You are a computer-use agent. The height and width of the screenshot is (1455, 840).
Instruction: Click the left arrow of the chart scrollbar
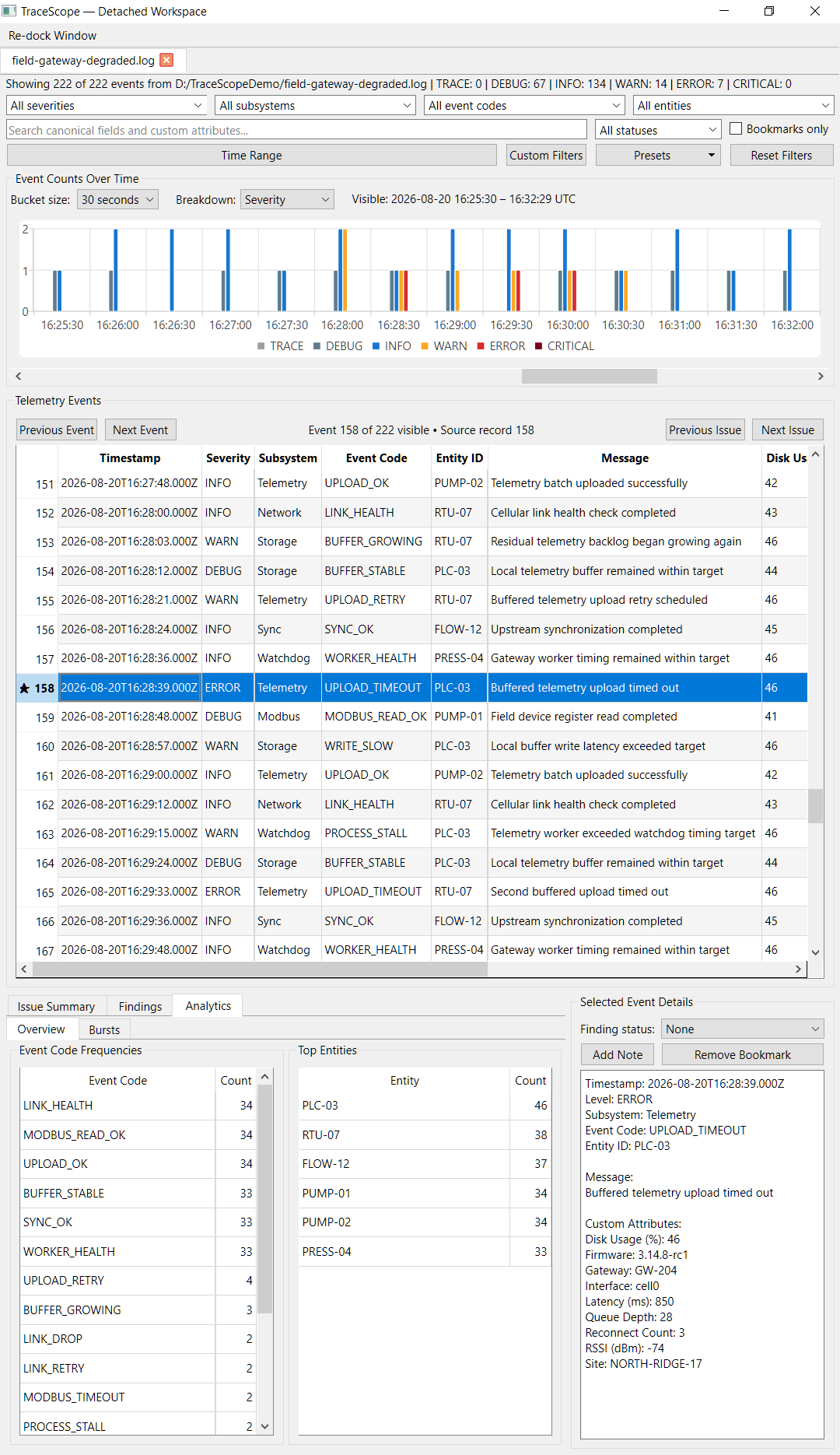coord(18,376)
